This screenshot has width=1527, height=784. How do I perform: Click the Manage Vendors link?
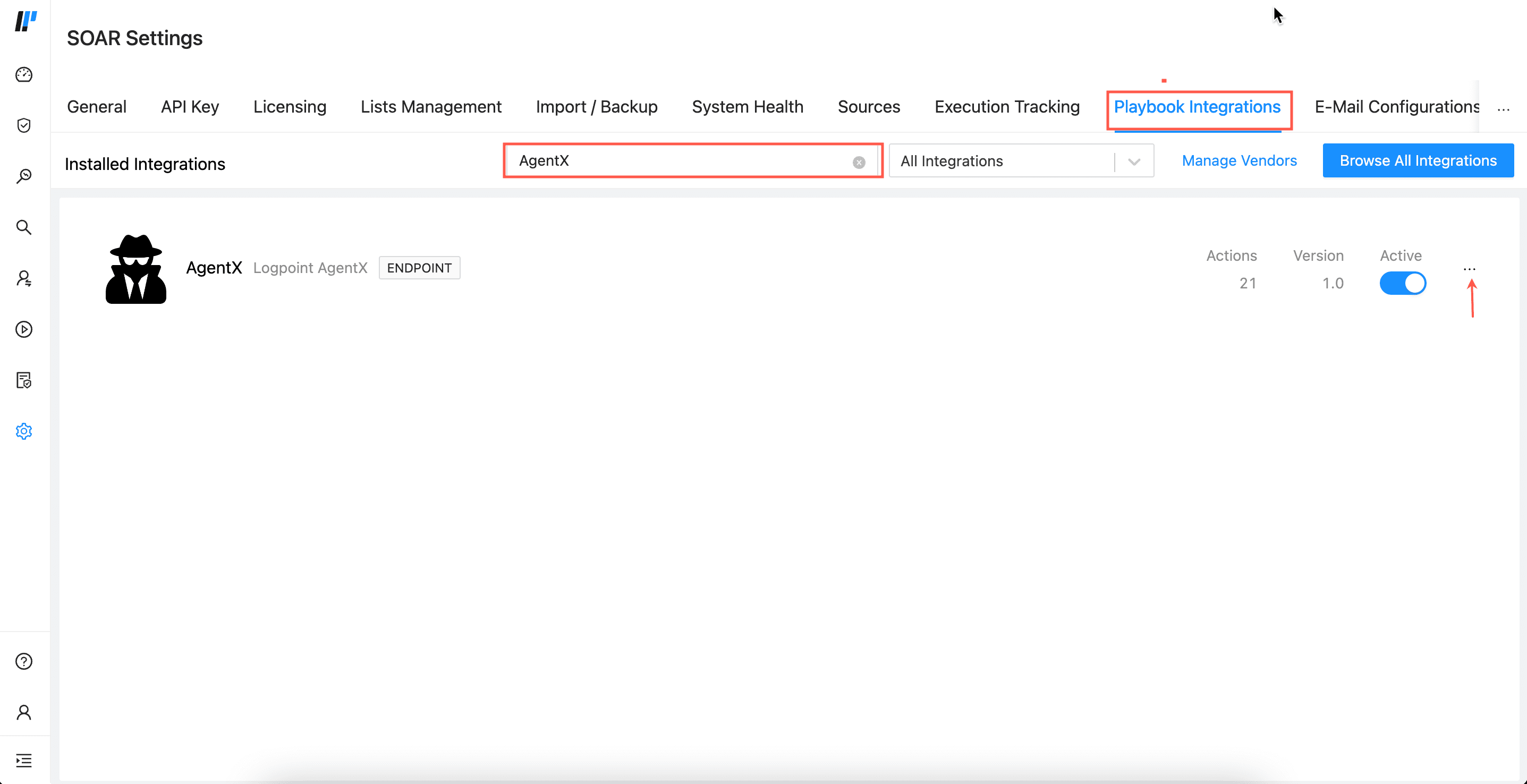click(1239, 161)
